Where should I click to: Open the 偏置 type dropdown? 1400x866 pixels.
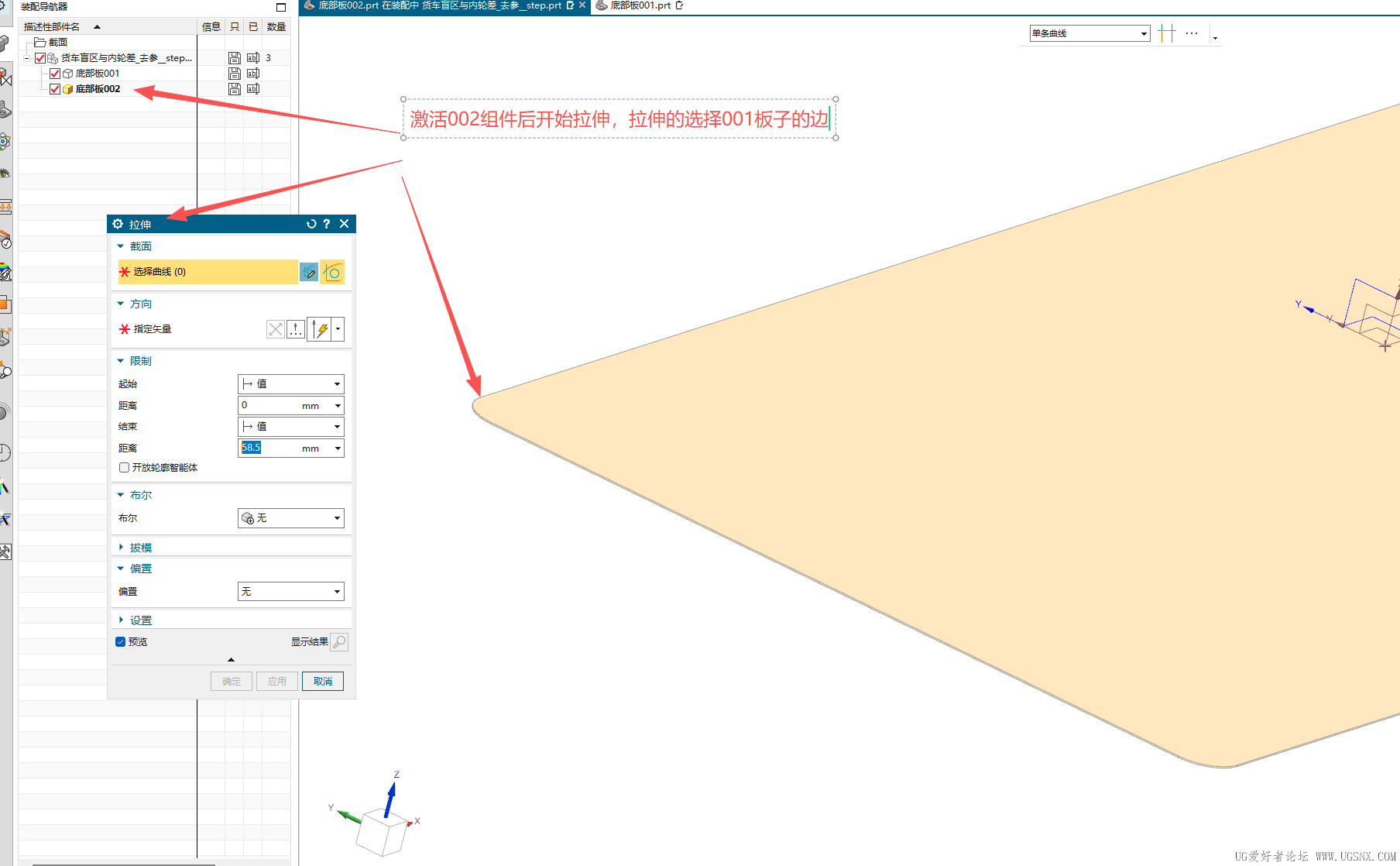pos(291,592)
